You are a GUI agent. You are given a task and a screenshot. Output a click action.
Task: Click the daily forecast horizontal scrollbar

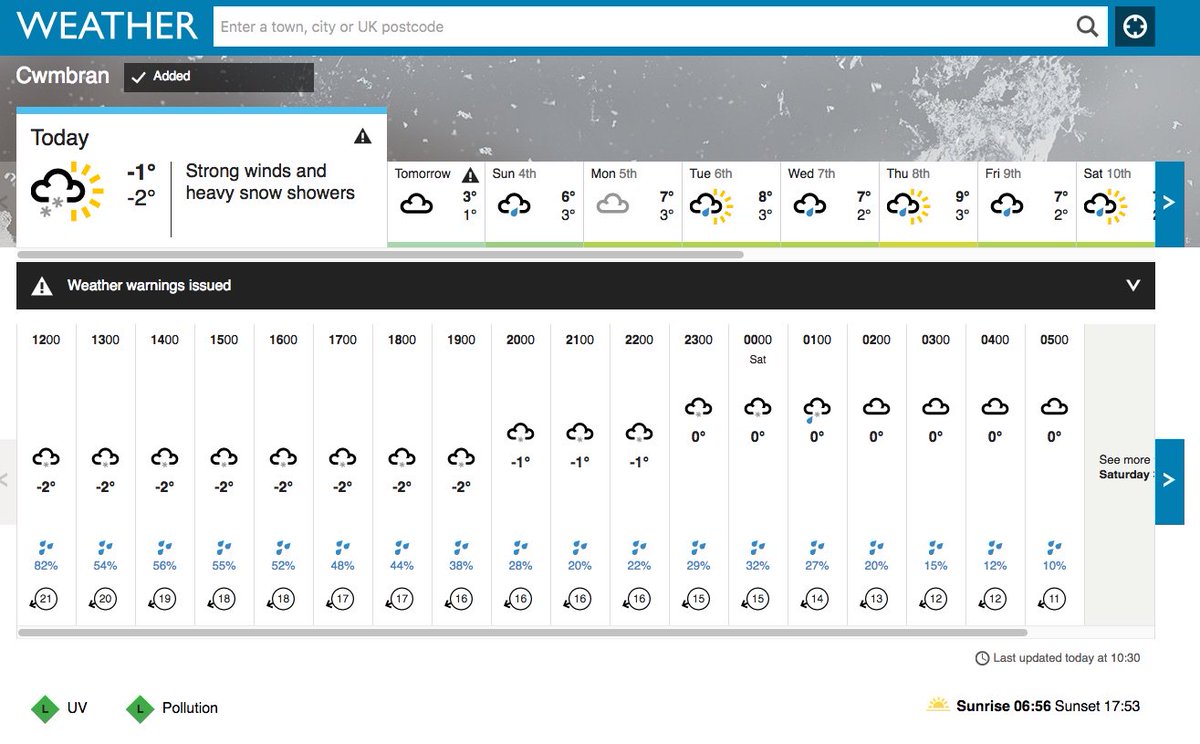coord(380,255)
